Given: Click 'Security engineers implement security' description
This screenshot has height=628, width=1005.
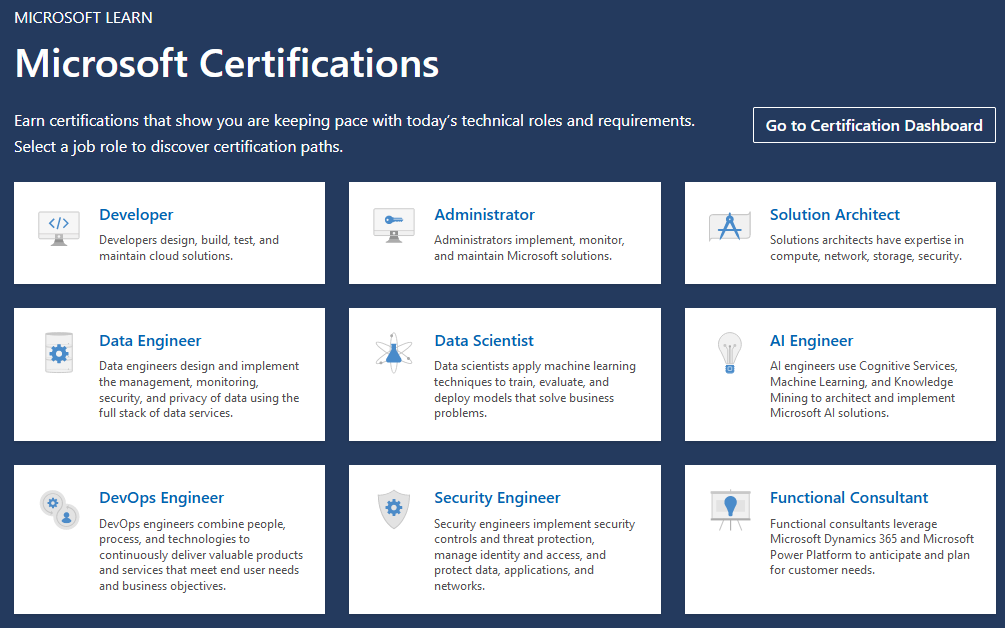Looking at the screenshot, I should tap(535, 555).
